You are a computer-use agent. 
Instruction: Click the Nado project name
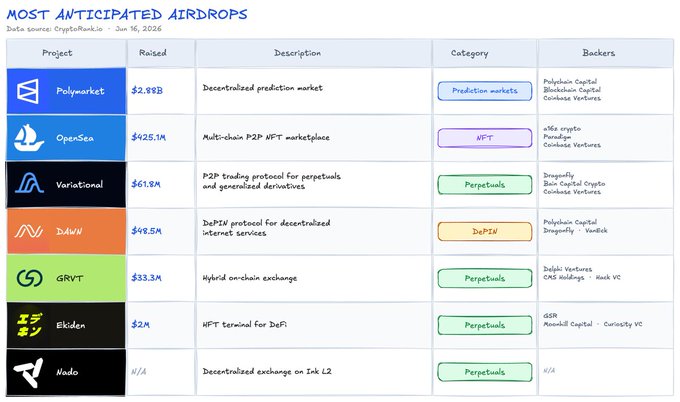pos(67,372)
